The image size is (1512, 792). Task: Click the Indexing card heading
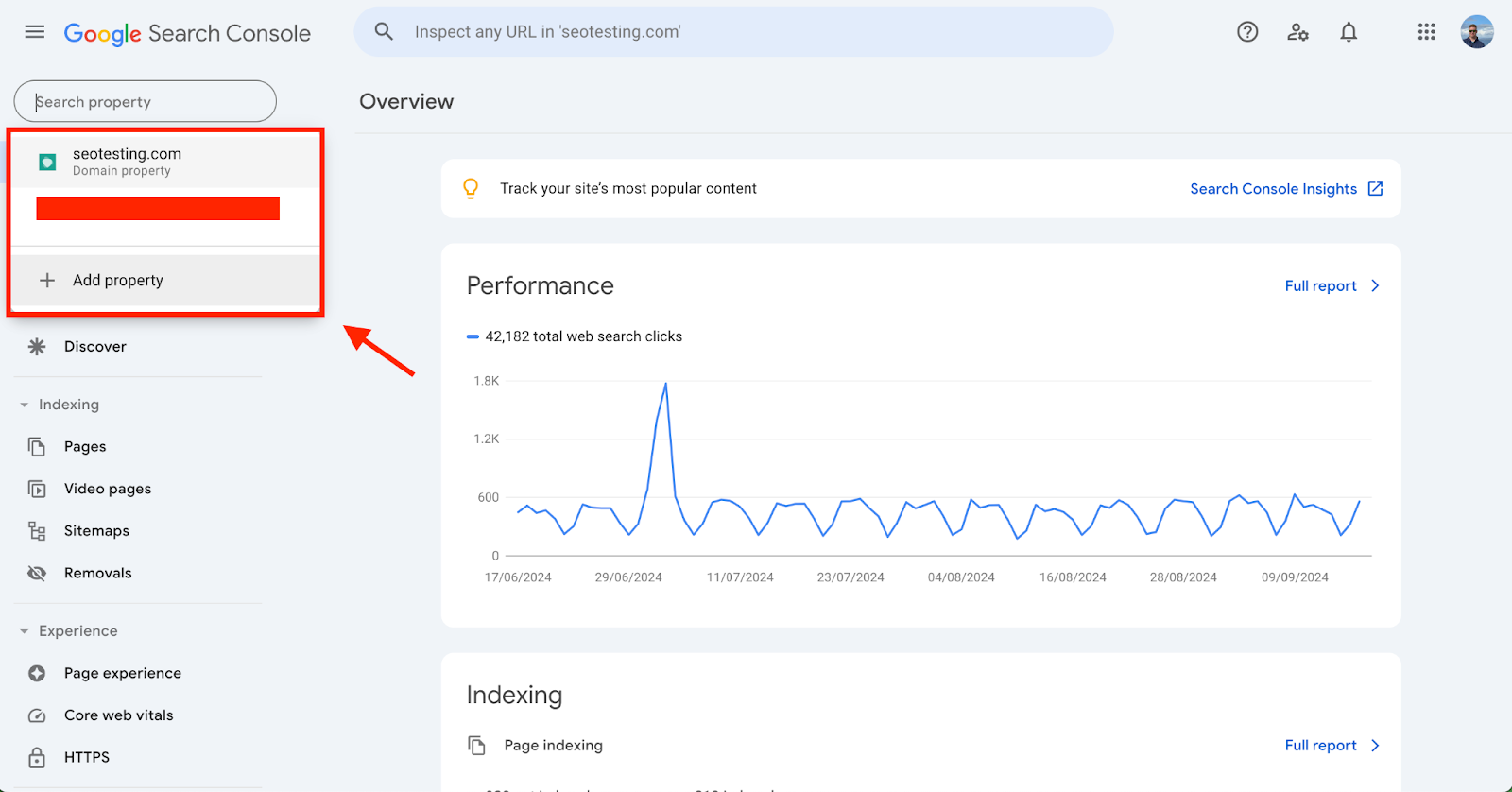coord(514,695)
